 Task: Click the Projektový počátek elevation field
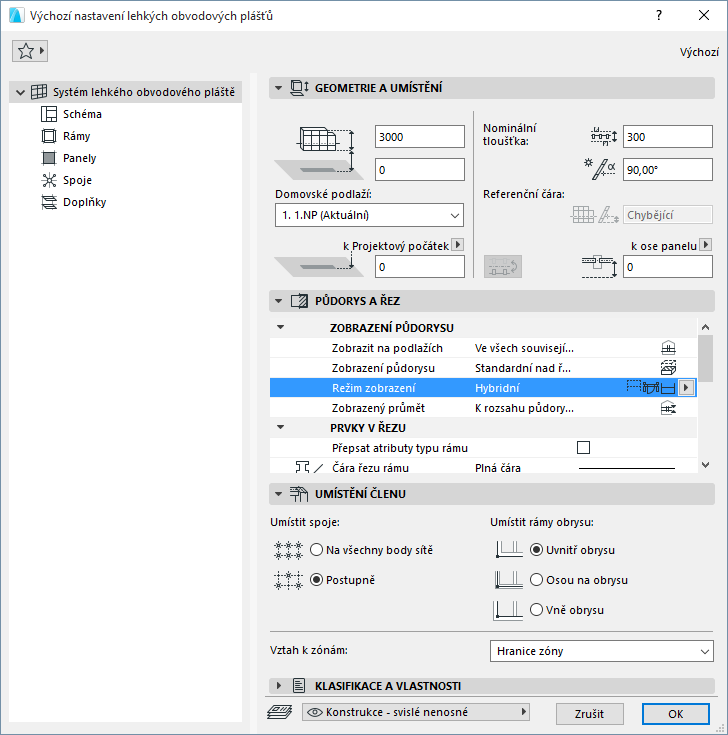420,267
